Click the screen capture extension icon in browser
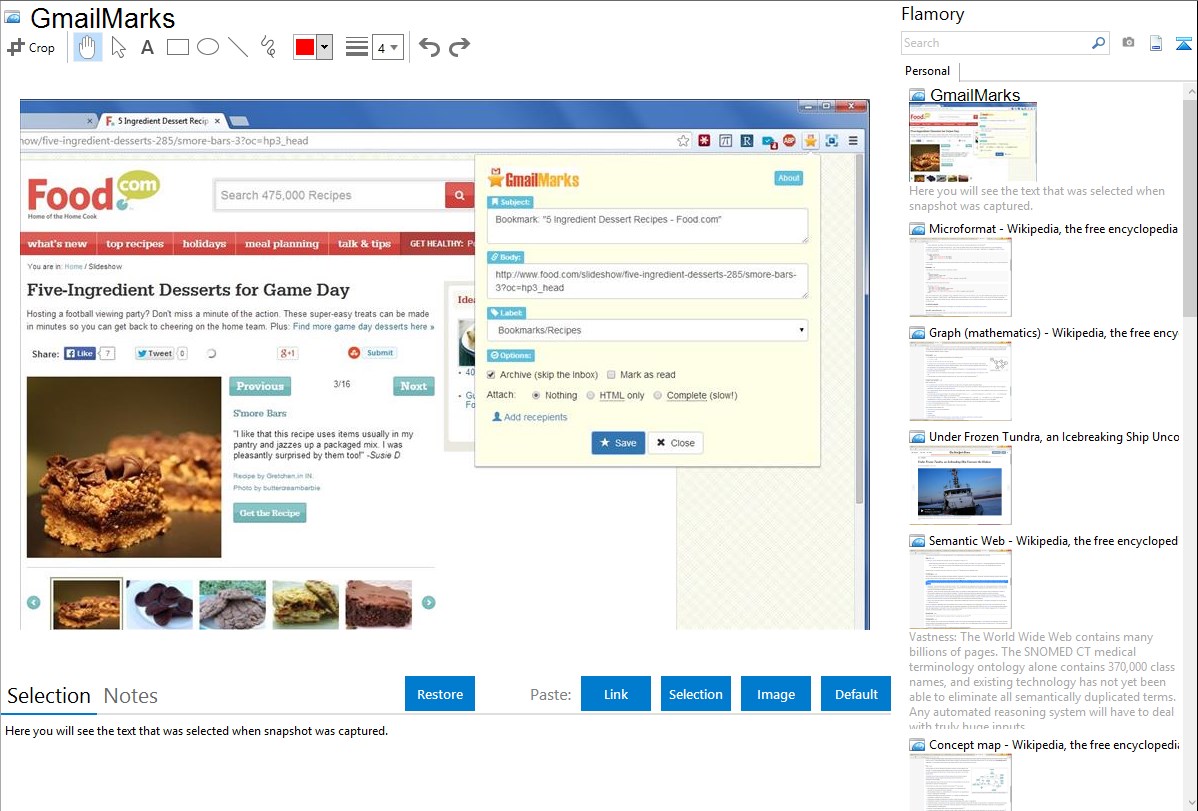Viewport: 1198px width, 811px height. (832, 141)
